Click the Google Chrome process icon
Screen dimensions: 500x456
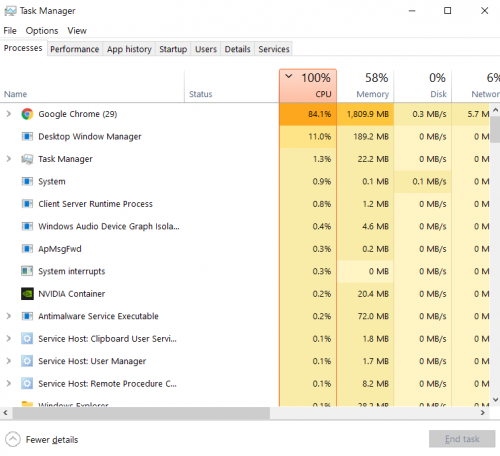point(27,114)
